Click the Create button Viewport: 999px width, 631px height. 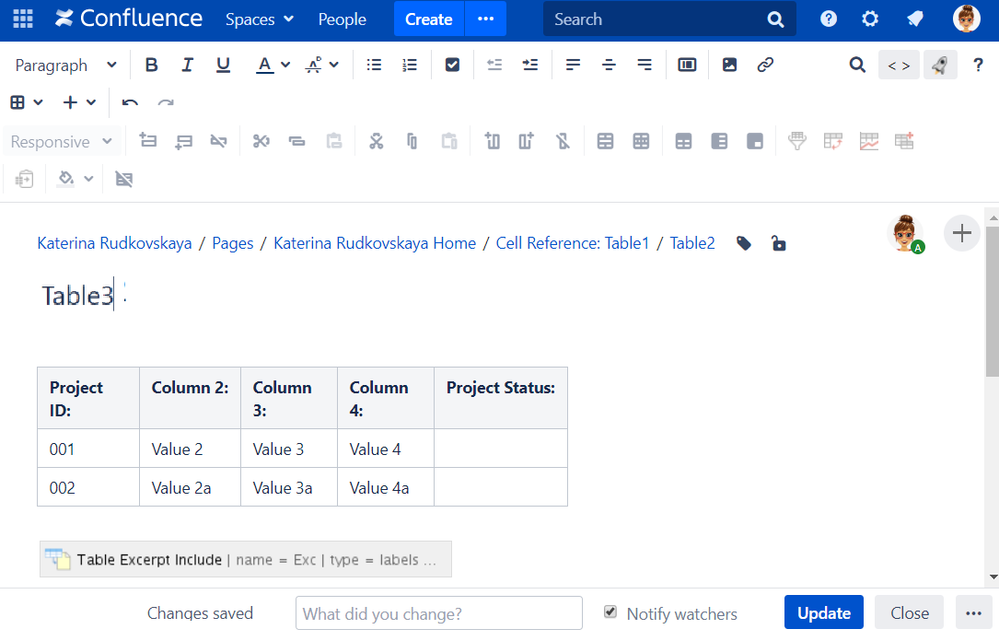tap(429, 19)
